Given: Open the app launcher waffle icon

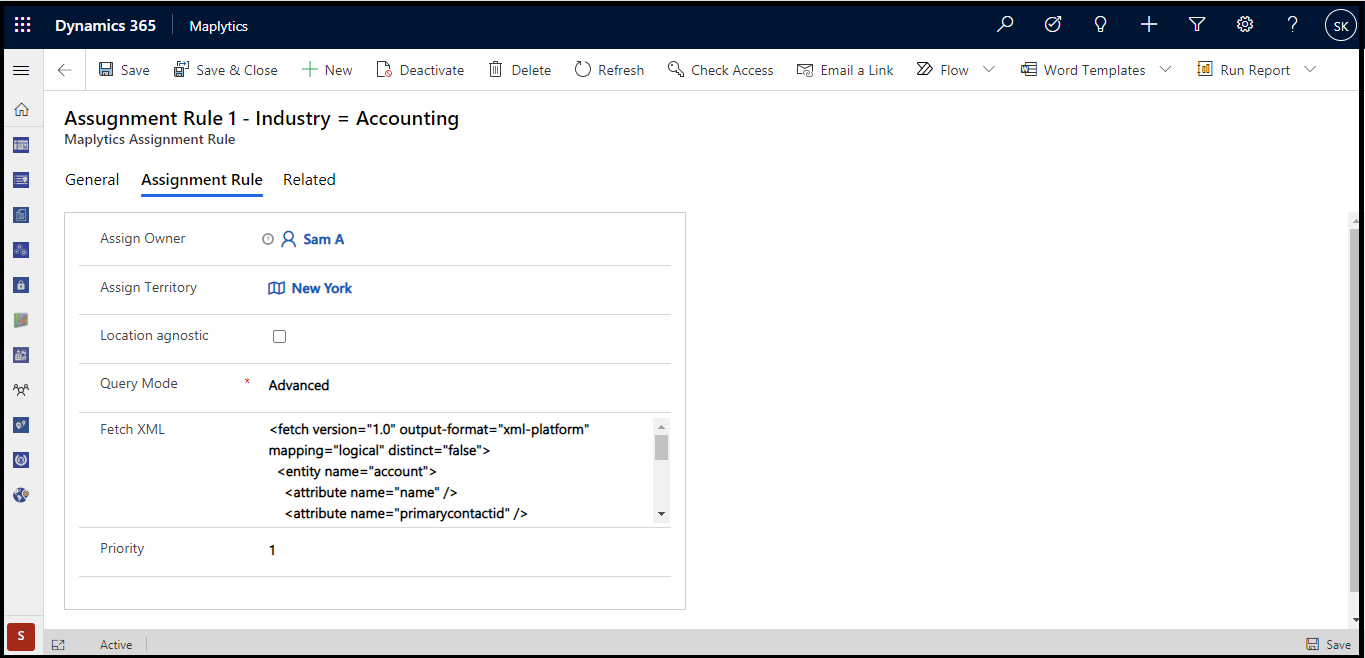Looking at the screenshot, I should click(22, 26).
